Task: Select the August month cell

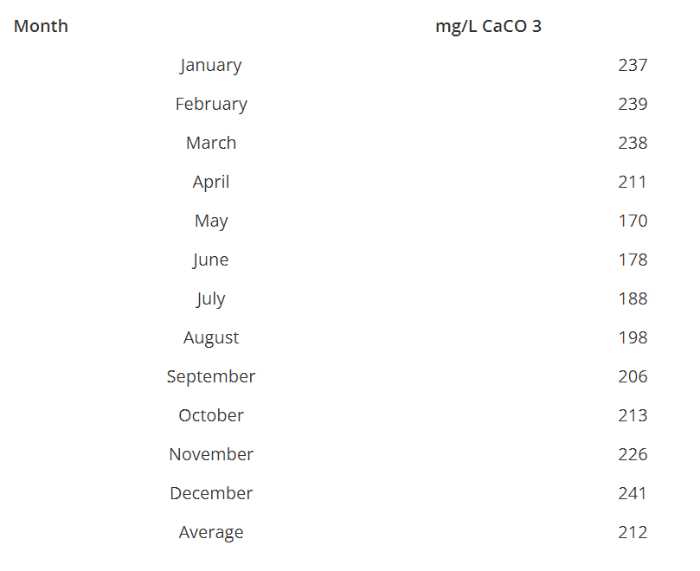Action: tap(211, 338)
